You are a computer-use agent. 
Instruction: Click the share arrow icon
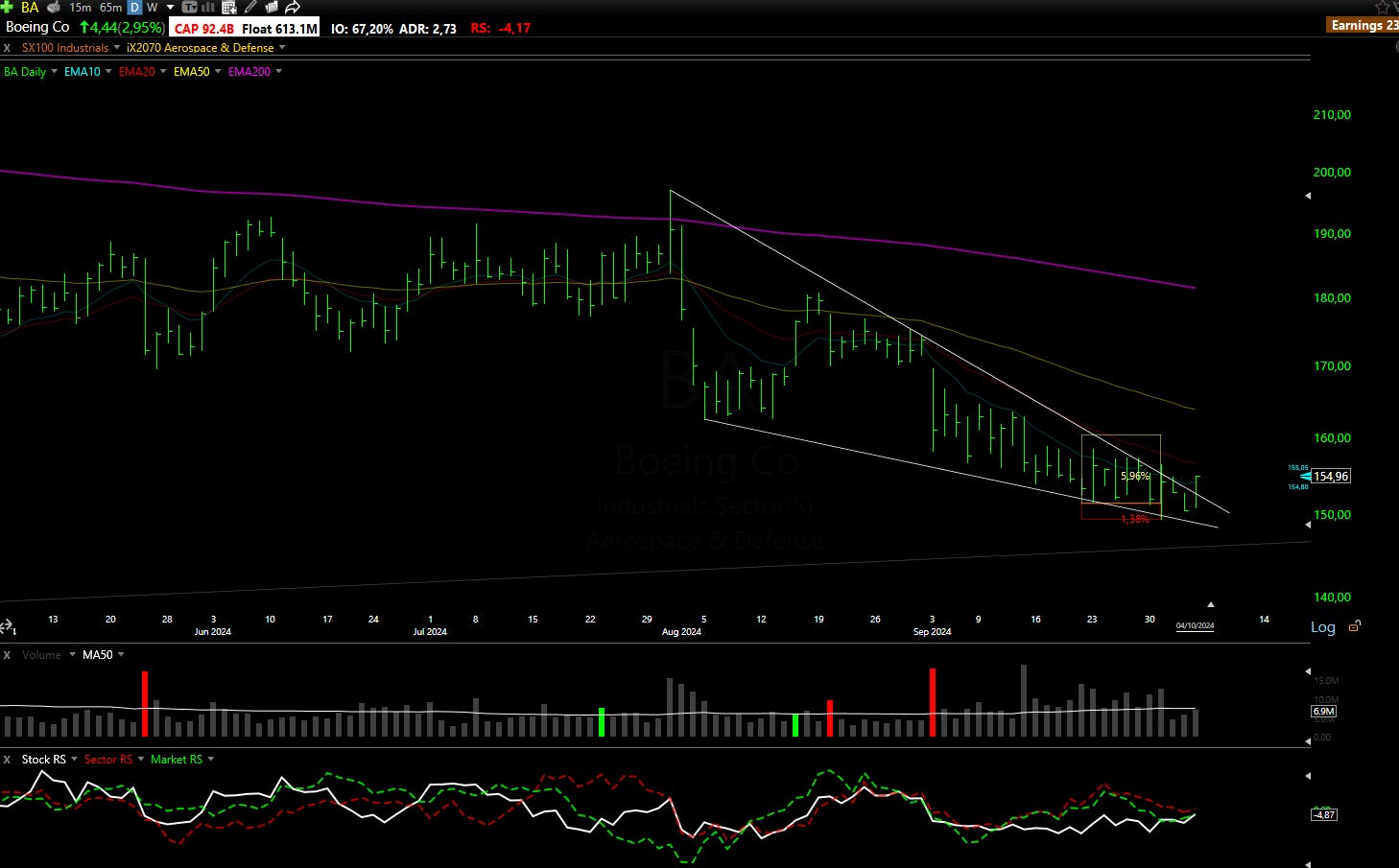click(x=293, y=8)
